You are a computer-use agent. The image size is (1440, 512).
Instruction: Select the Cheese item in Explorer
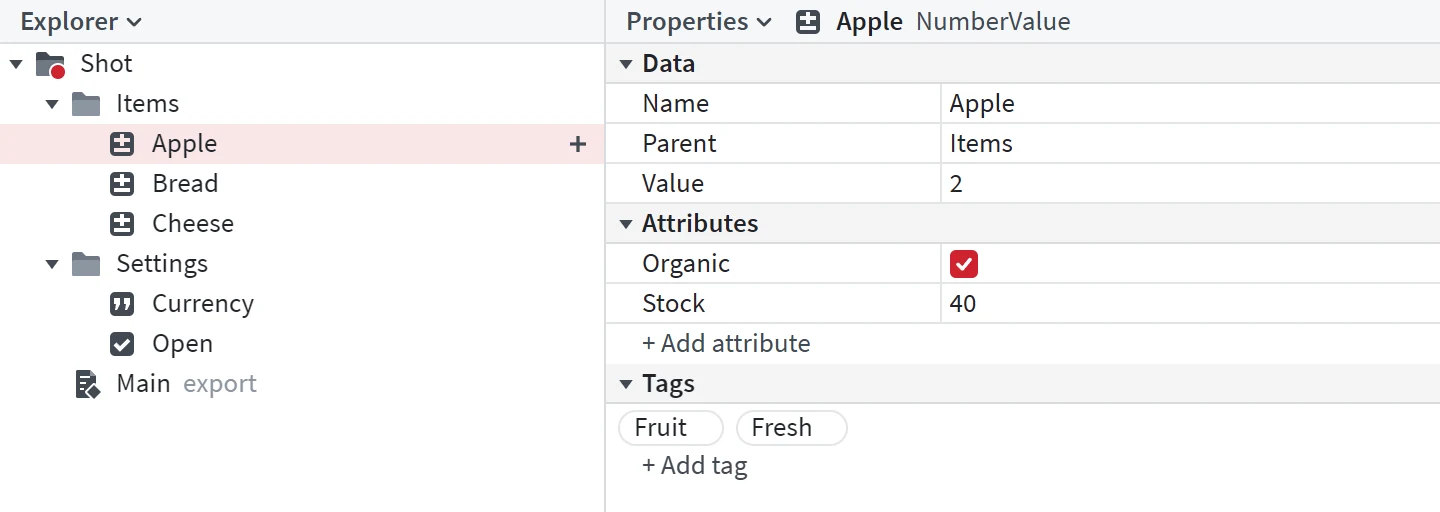[x=302, y=224]
